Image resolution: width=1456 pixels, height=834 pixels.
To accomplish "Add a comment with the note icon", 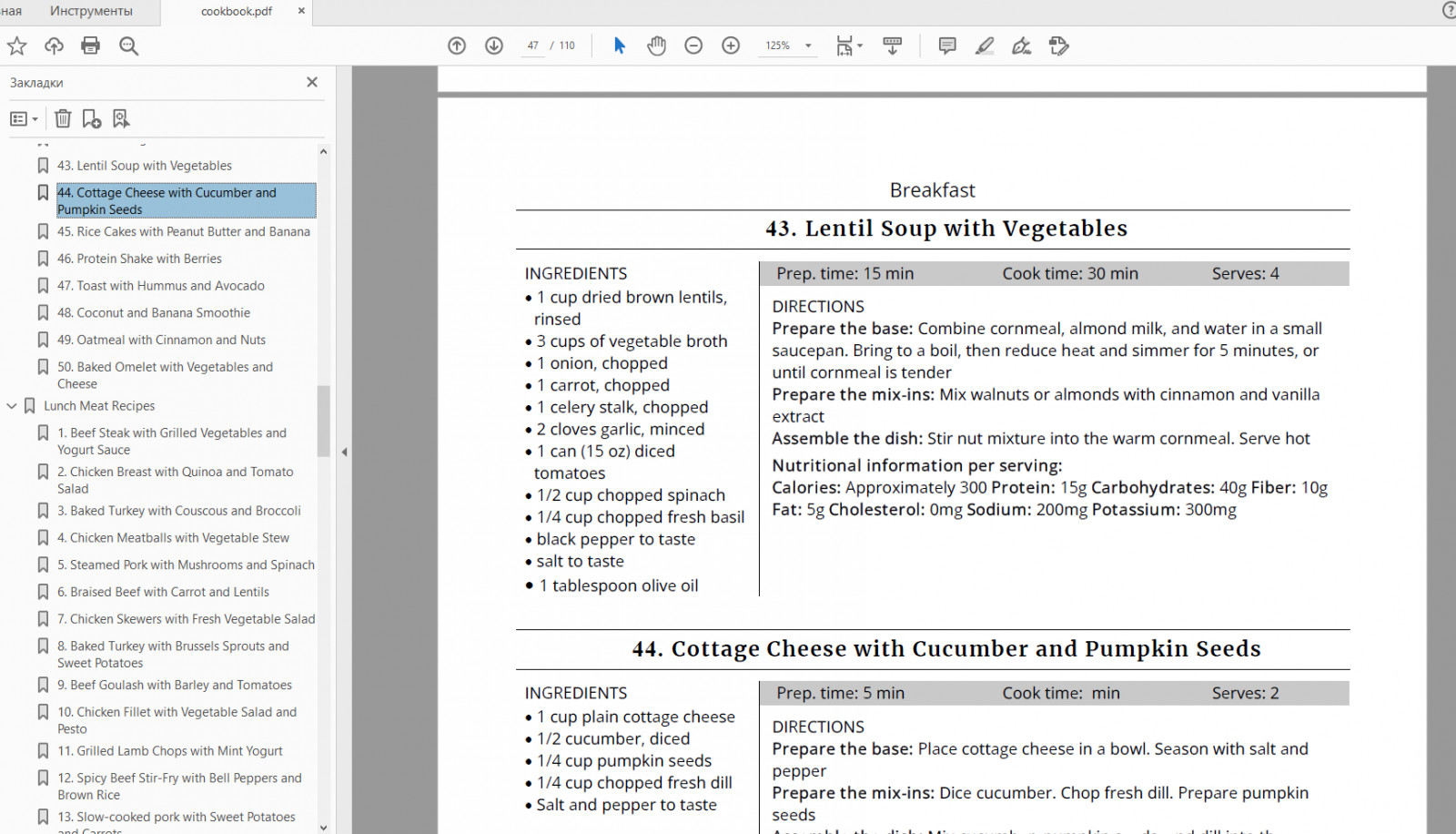I will tap(947, 46).
